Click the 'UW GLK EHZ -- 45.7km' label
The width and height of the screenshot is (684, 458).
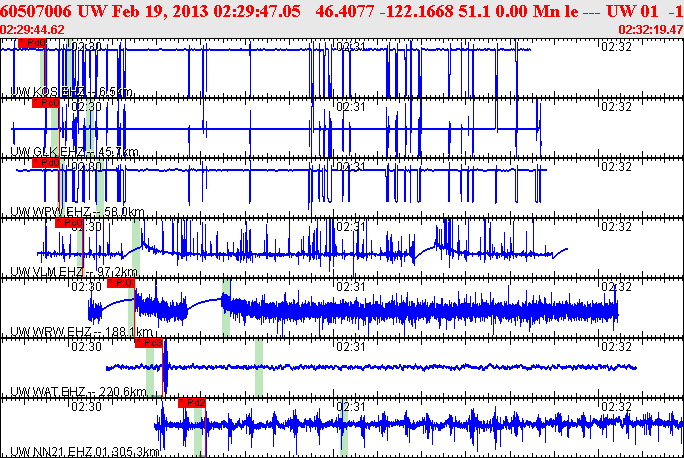pyautogui.click(x=74, y=152)
